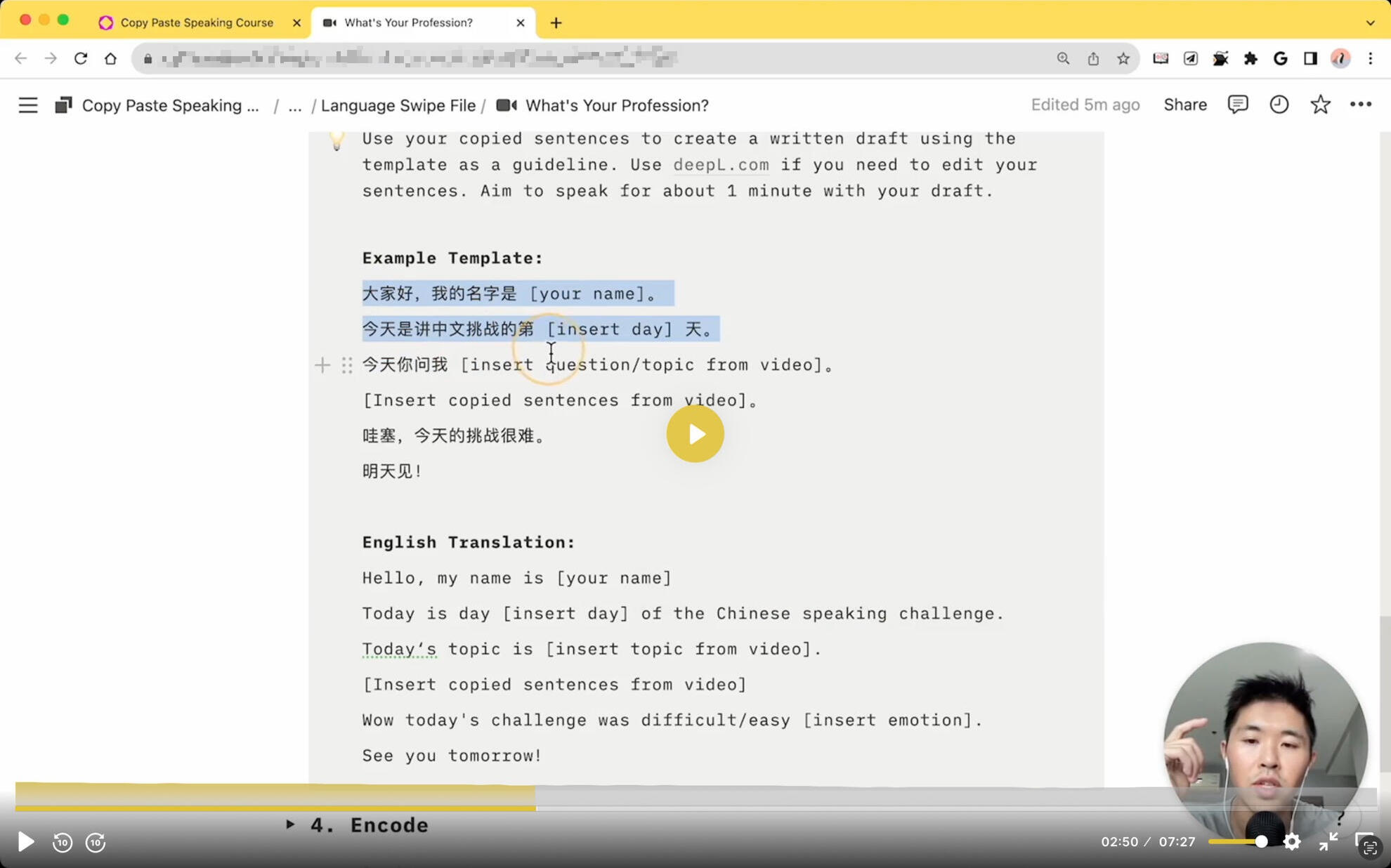Favorite this page with star icon
The width and height of the screenshot is (1391, 868).
coord(1320,105)
